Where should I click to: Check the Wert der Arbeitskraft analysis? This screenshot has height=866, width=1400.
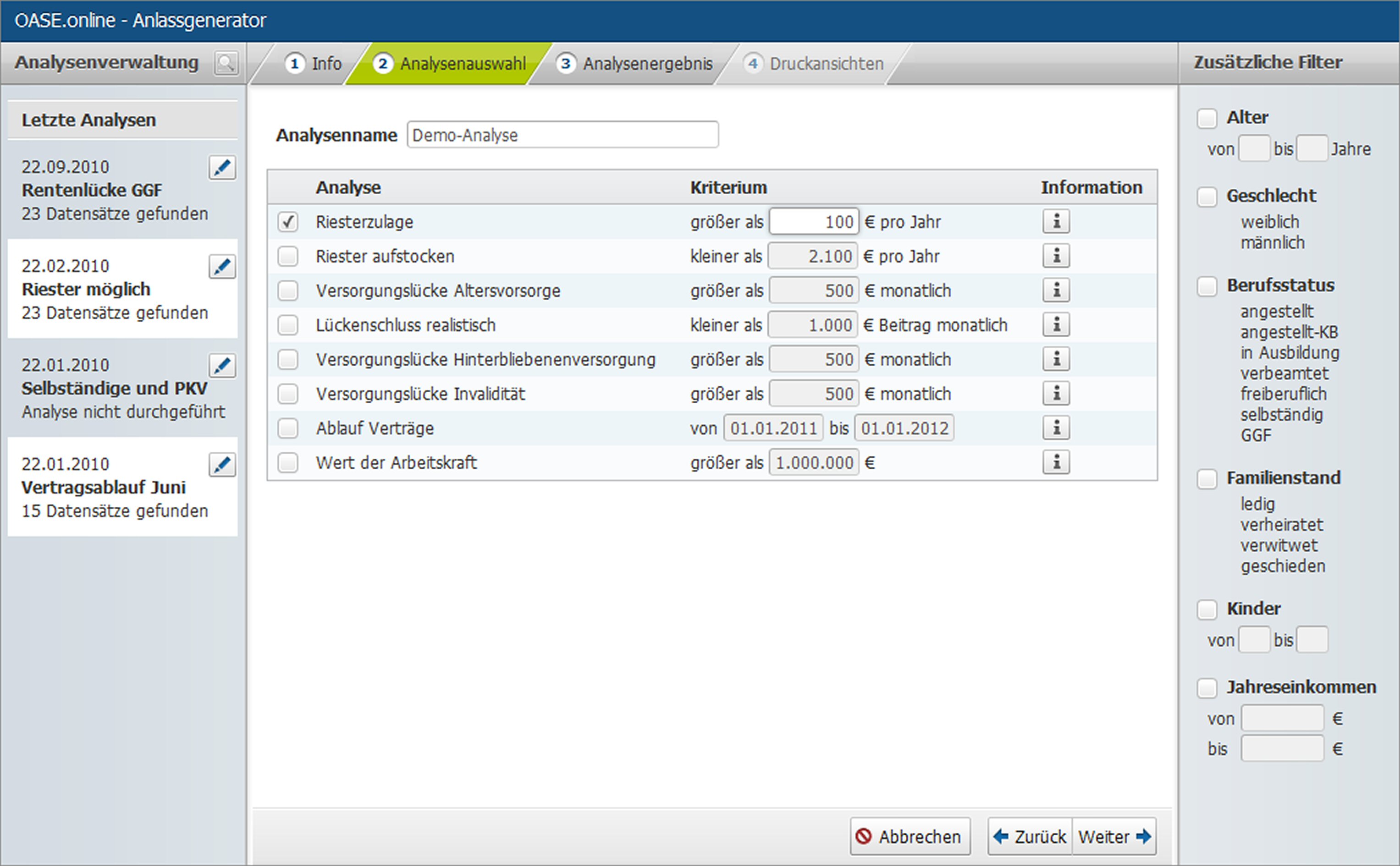pyautogui.click(x=287, y=462)
